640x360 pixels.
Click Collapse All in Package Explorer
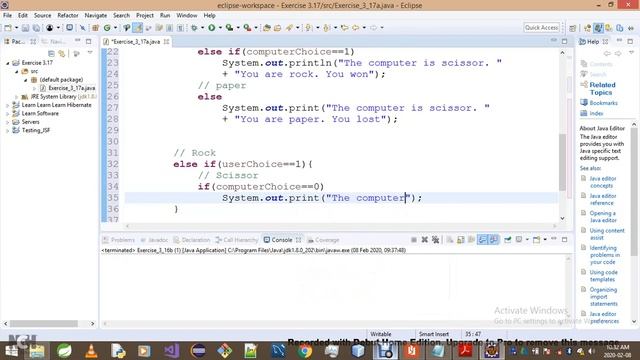click(51, 53)
